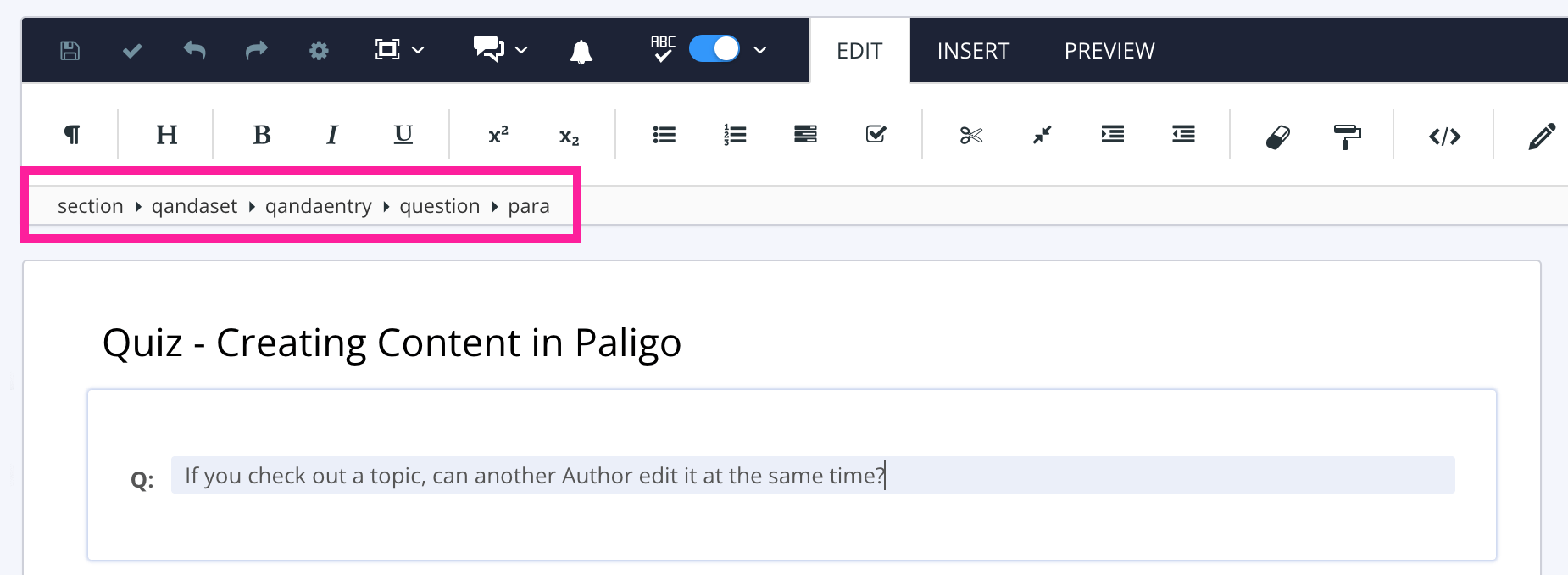Click the Save floppy disk icon
Screen dimensions: 1568x575
click(x=70, y=51)
